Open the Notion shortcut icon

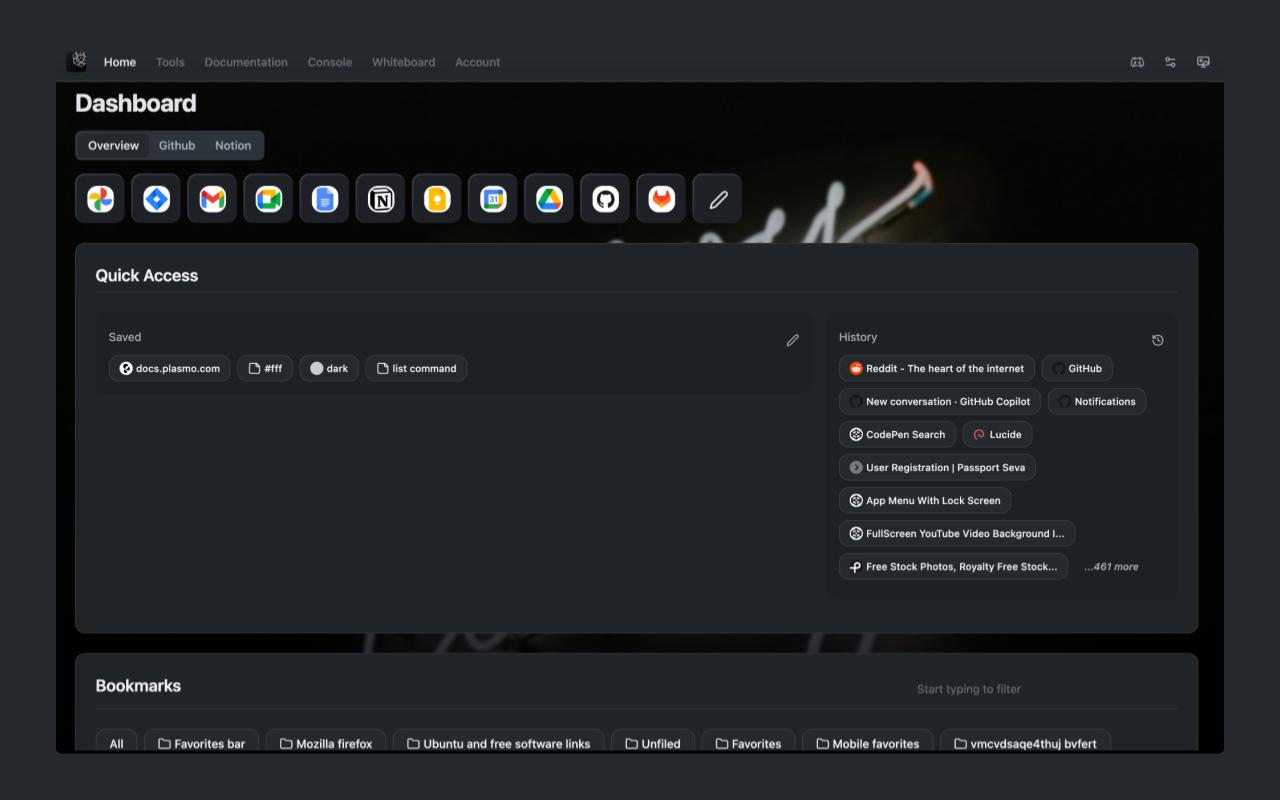tap(380, 198)
